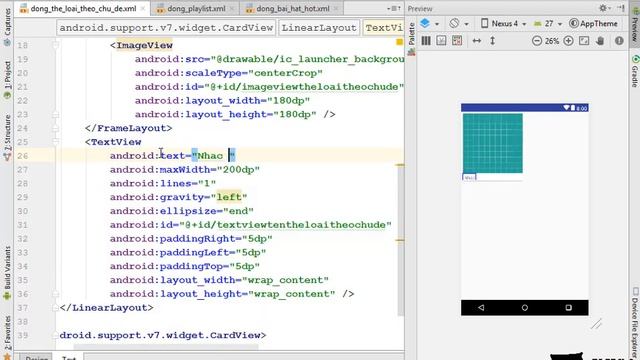This screenshot has width=640, height=360.
Task: Click ellipsize value "end"
Action: click(238, 211)
